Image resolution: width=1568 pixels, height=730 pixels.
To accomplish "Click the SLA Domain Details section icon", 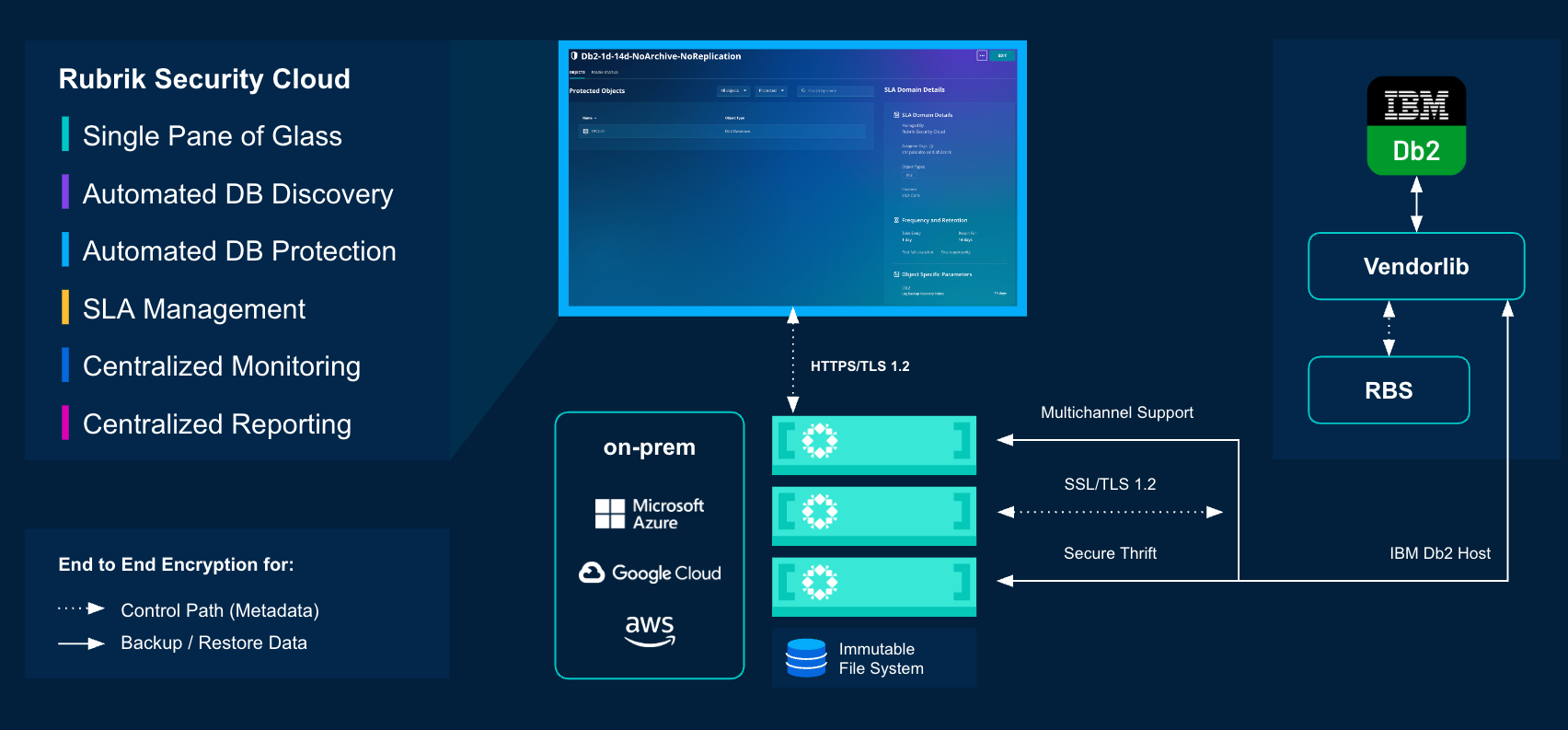I will [x=896, y=114].
